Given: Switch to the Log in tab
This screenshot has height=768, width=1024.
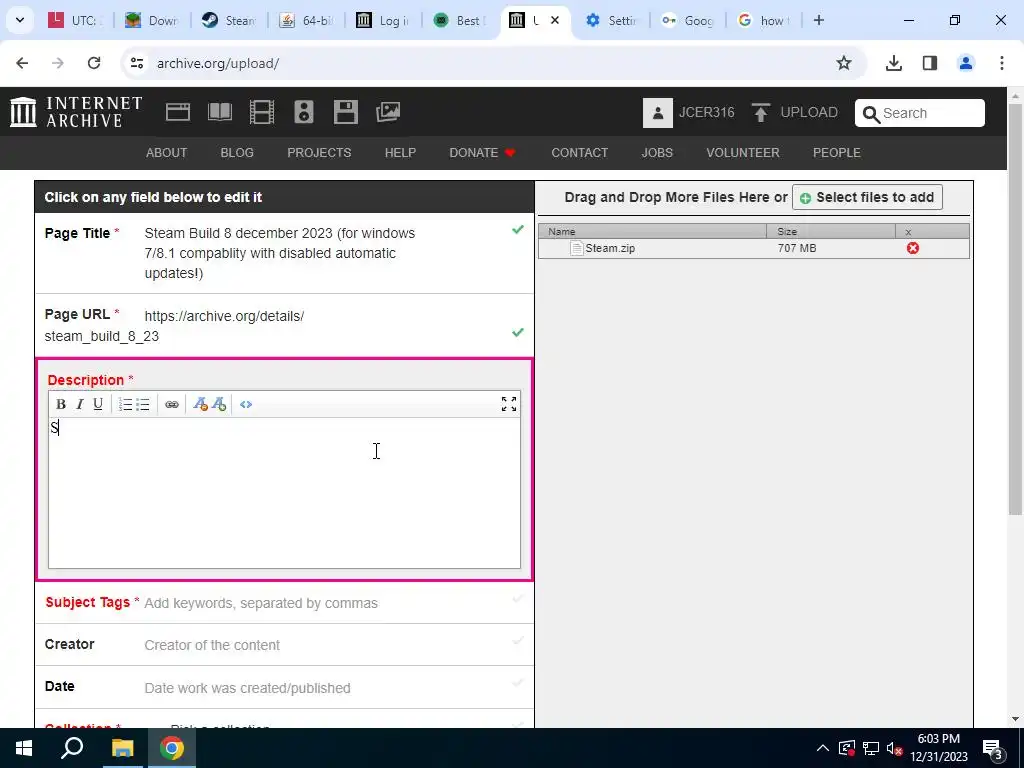Looking at the screenshot, I should click(x=383, y=20).
